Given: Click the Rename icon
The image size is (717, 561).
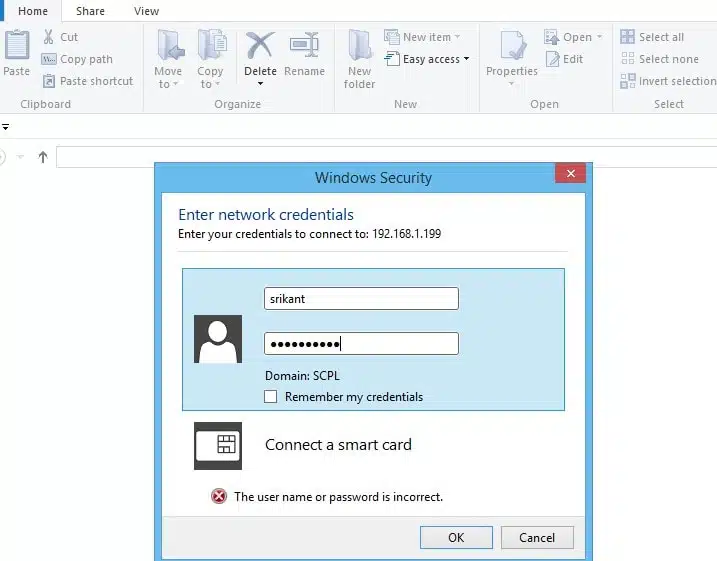Looking at the screenshot, I should (304, 45).
